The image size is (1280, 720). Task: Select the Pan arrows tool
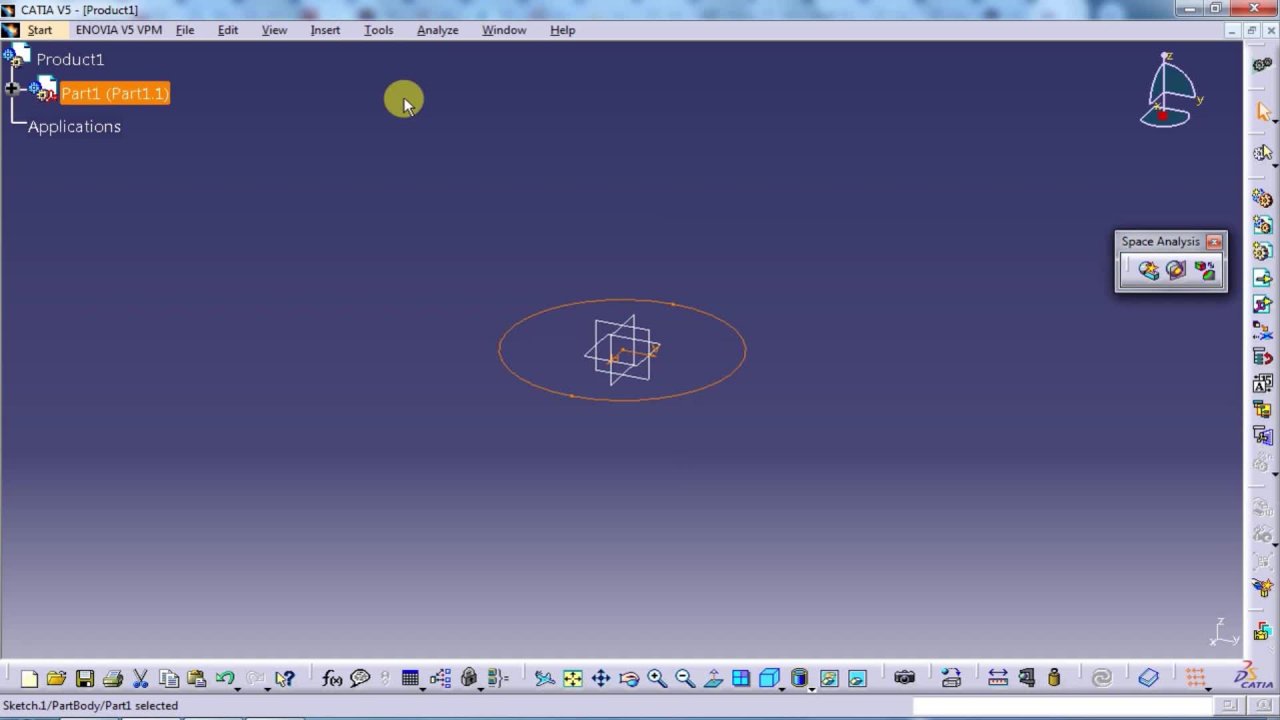tap(600, 679)
